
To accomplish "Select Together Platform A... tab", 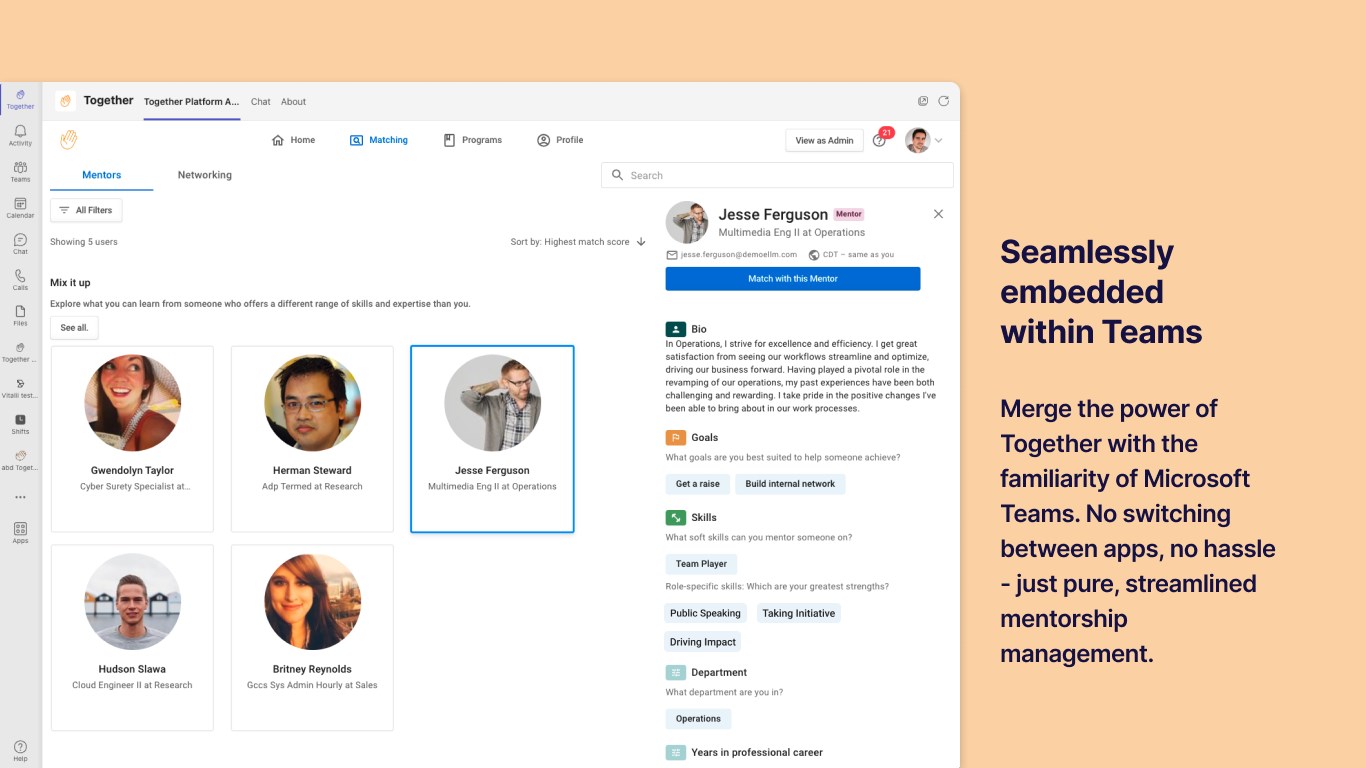I will pyautogui.click(x=192, y=102).
